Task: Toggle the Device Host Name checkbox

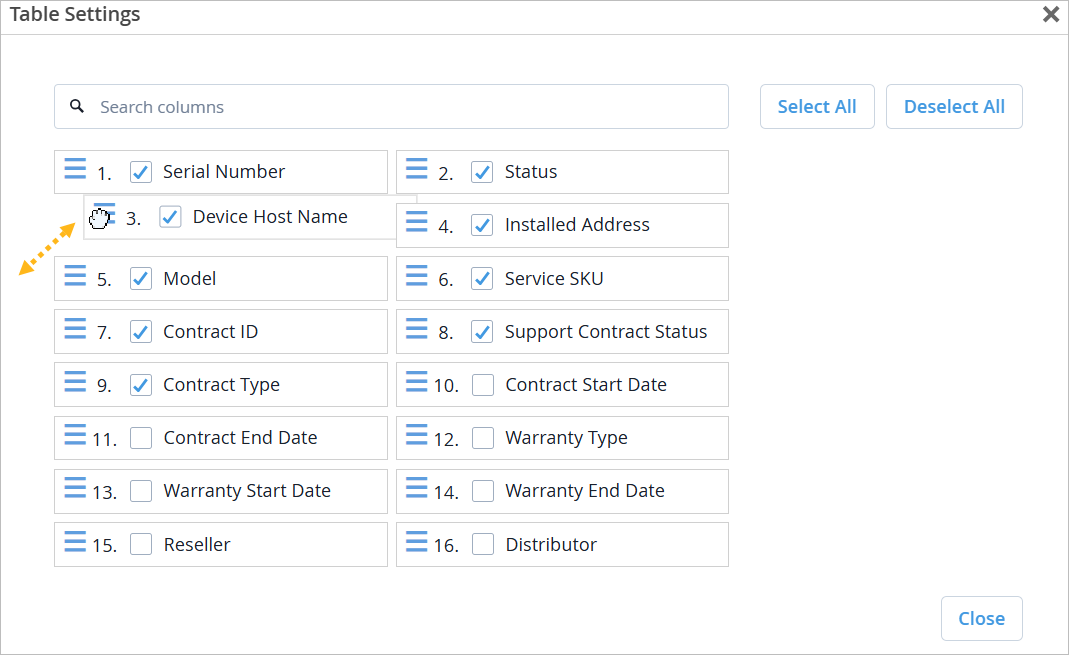Action: [x=170, y=217]
